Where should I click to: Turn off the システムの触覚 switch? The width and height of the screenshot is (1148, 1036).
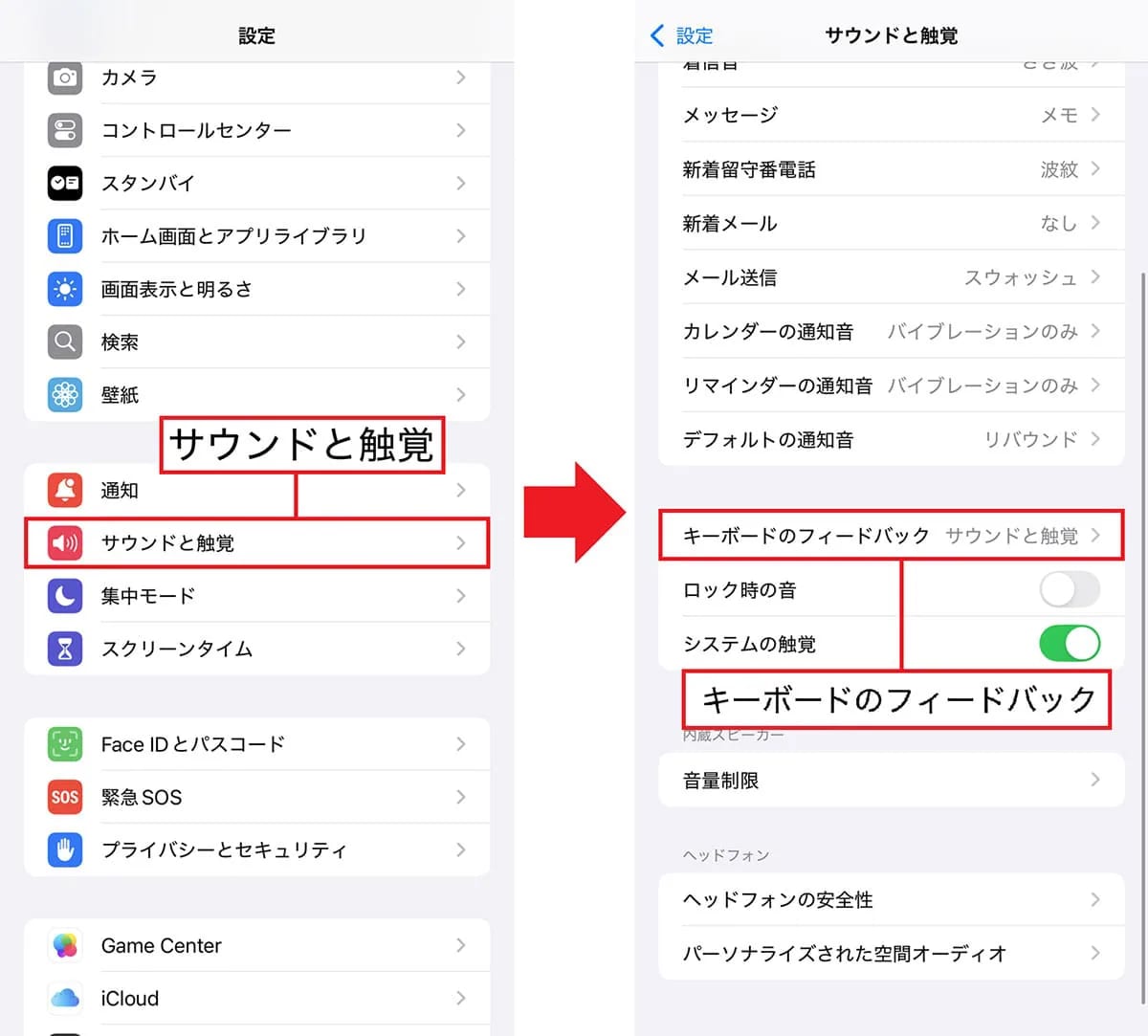(1069, 644)
